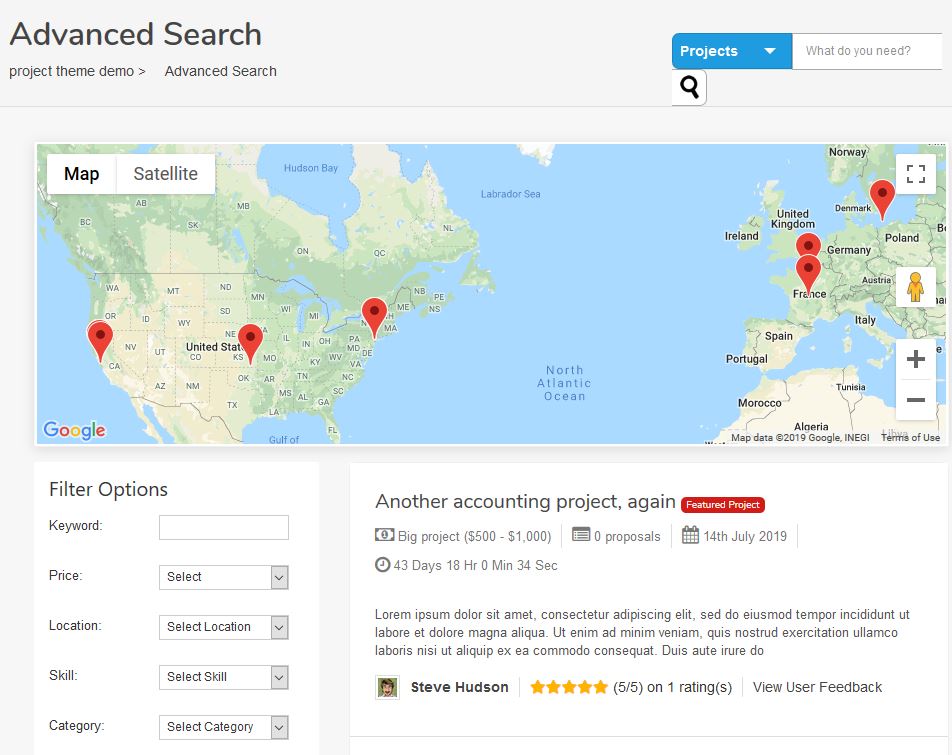Switch to the Satellite view tab
This screenshot has height=755, width=952.
point(166,174)
